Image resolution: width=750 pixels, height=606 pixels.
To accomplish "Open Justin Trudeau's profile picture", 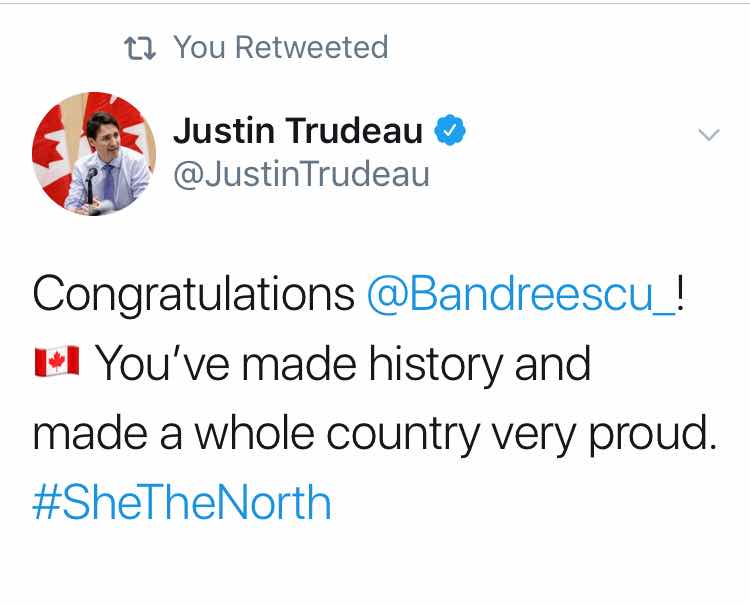I will (94, 154).
